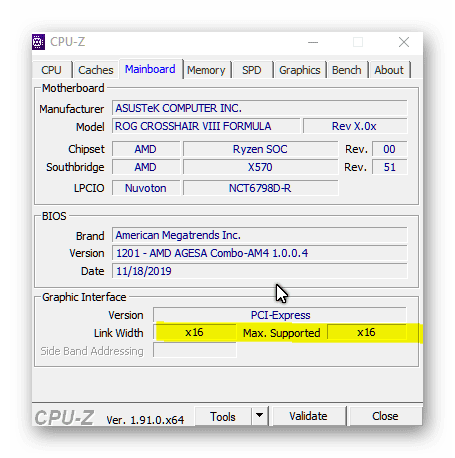Viewport: 455px width, 458px height.
Task: Click the Max. Supported x16 value
Action: point(367,332)
